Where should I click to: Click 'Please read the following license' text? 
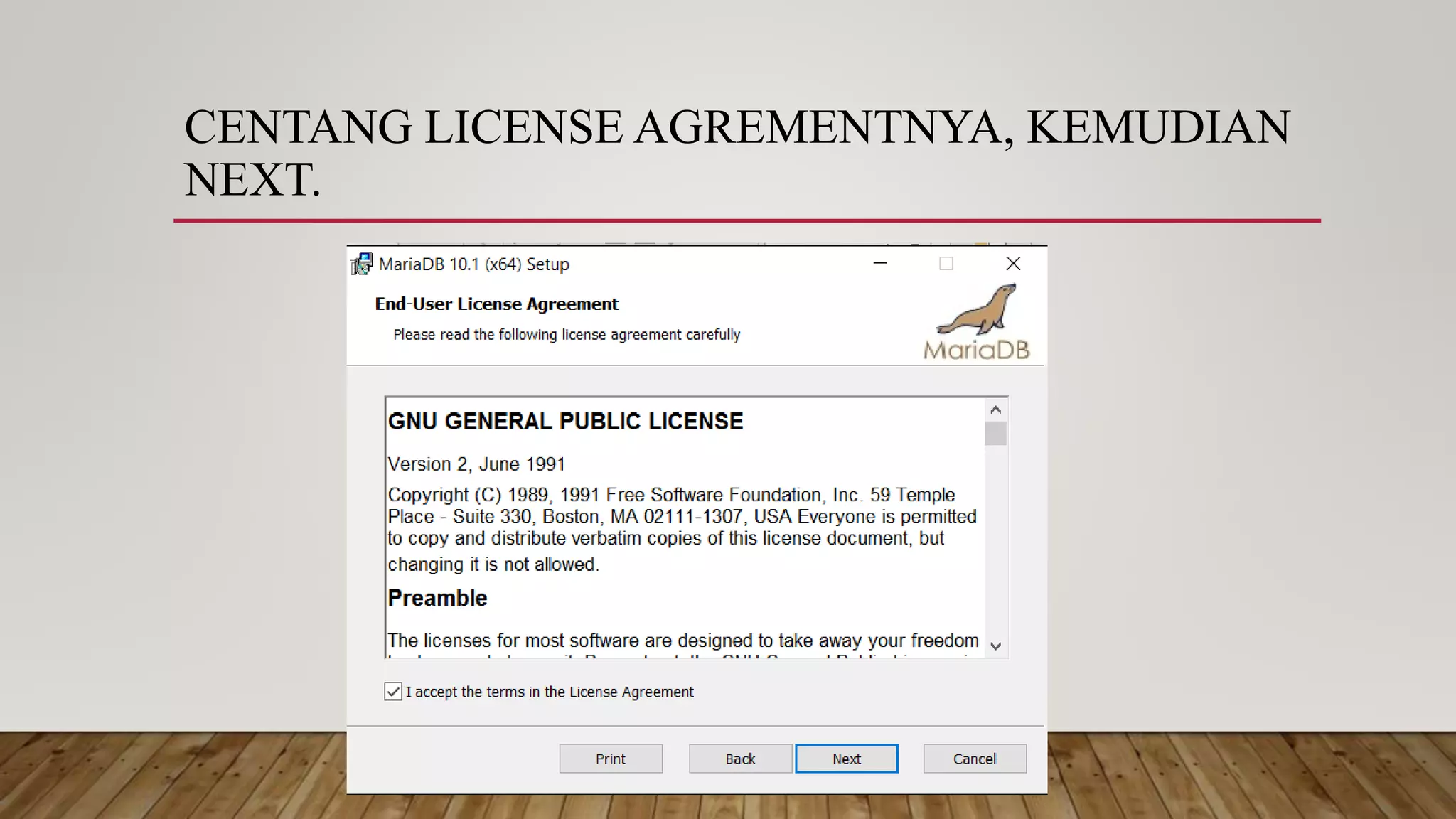(567, 335)
